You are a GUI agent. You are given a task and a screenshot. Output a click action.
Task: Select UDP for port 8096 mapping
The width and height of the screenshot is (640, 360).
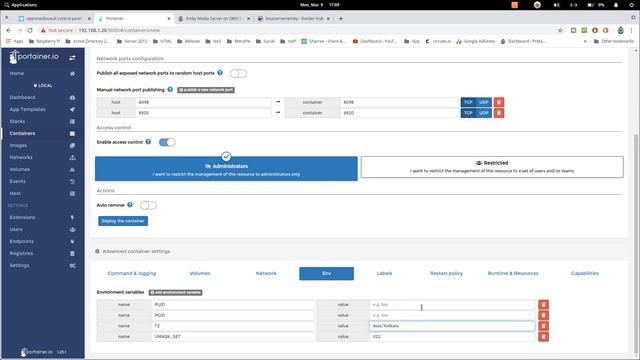[x=484, y=102]
